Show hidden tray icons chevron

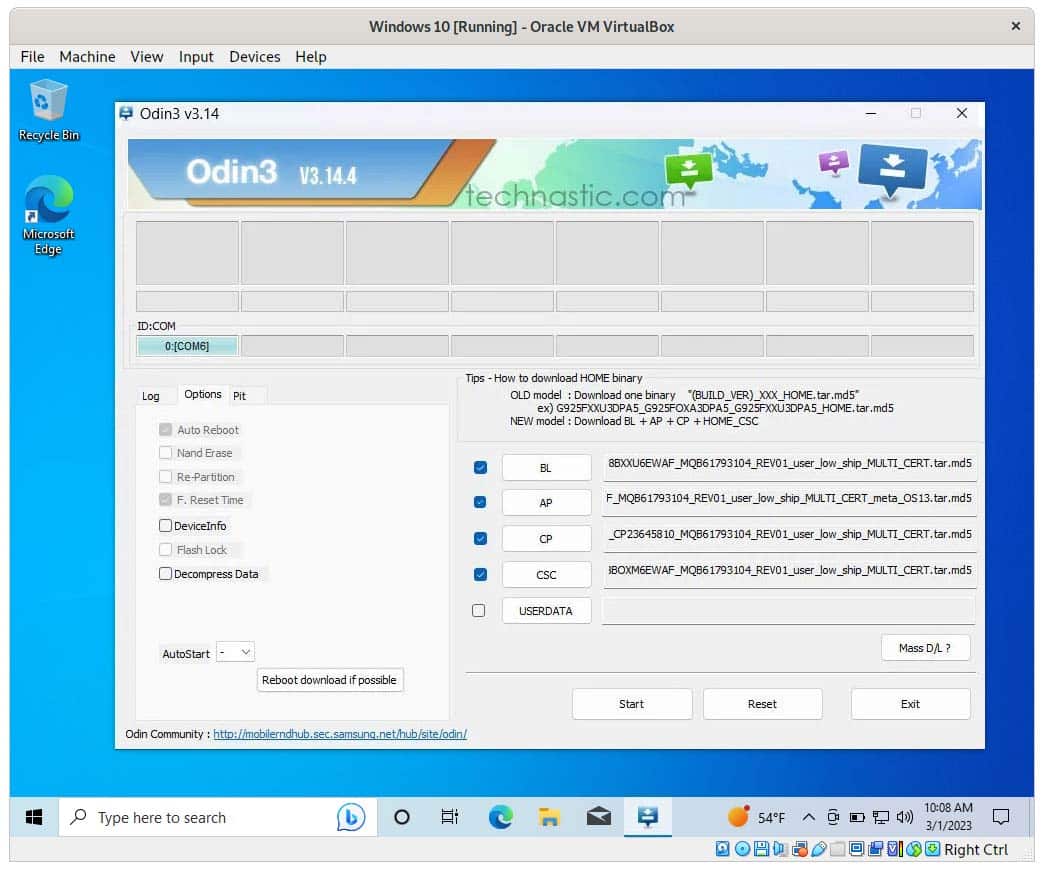click(x=808, y=817)
